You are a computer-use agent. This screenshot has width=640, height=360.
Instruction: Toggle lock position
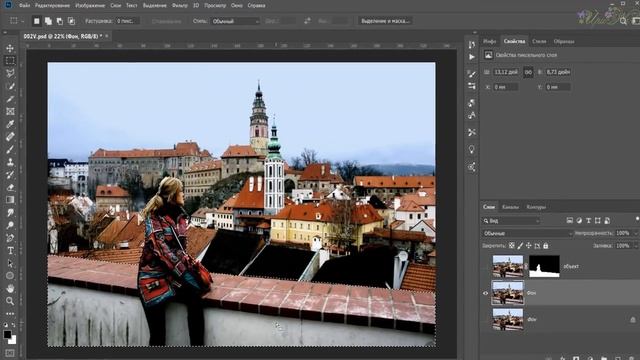coord(529,246)
